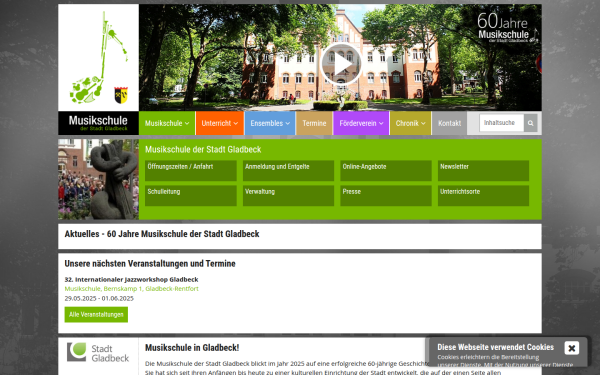Viewport: 600px width, 375px height.
Task: Focus the Inhaltsuche search field
Action: (x=501, y=123)
